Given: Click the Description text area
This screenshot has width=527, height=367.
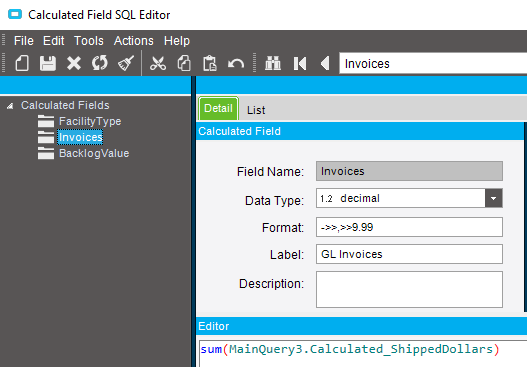Looking at the screenshot, I should [x=409, y=290].
